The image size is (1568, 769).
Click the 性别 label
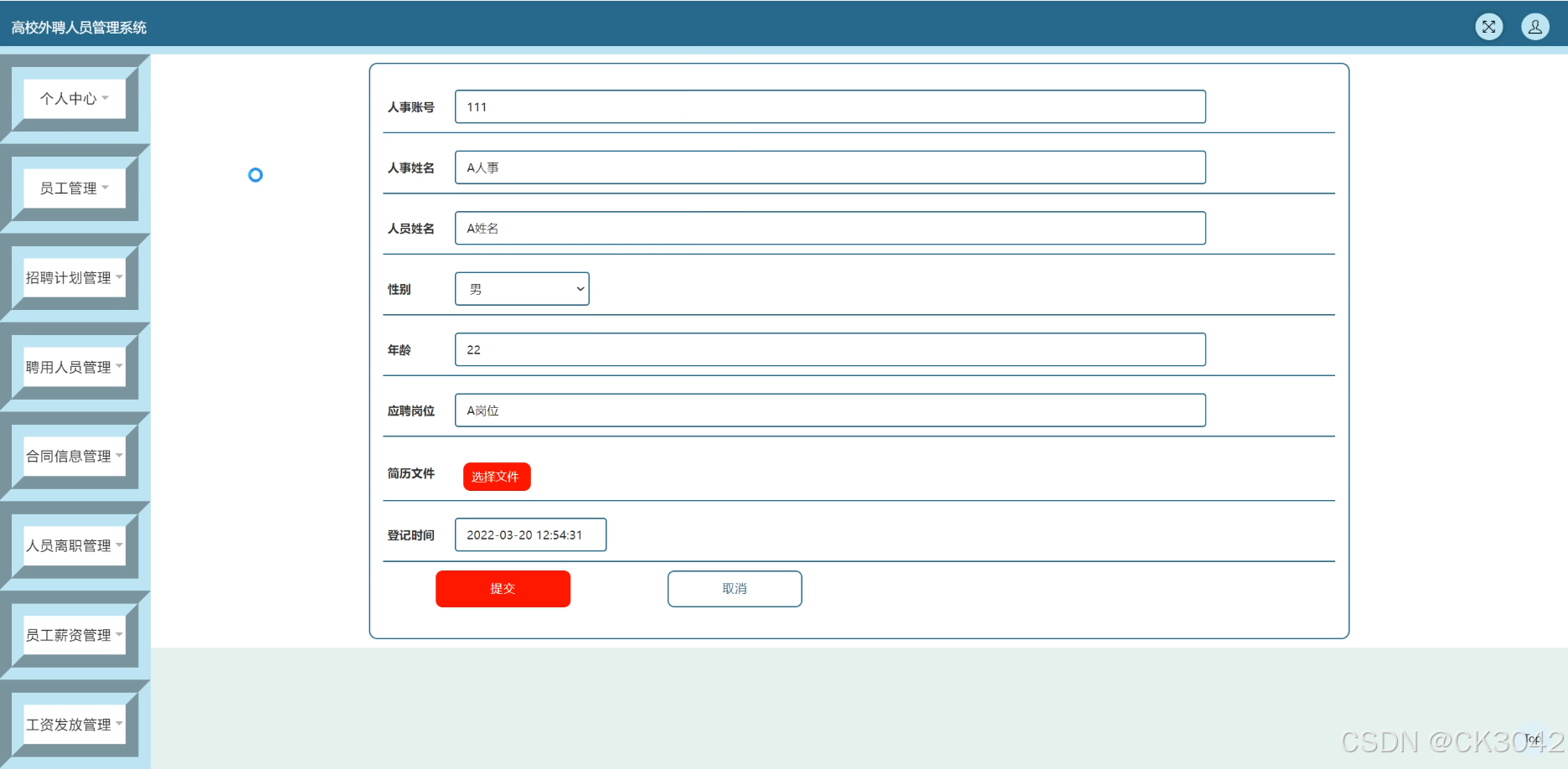[x=399, y=289]
